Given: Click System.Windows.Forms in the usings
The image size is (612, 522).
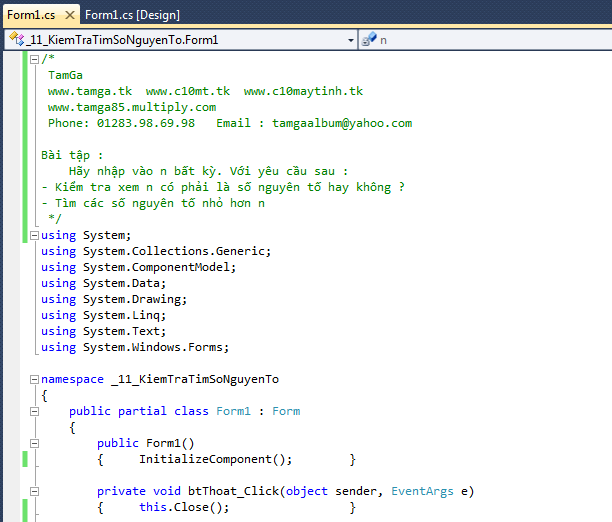Looking at the screenshot, I should coord(153,347).
